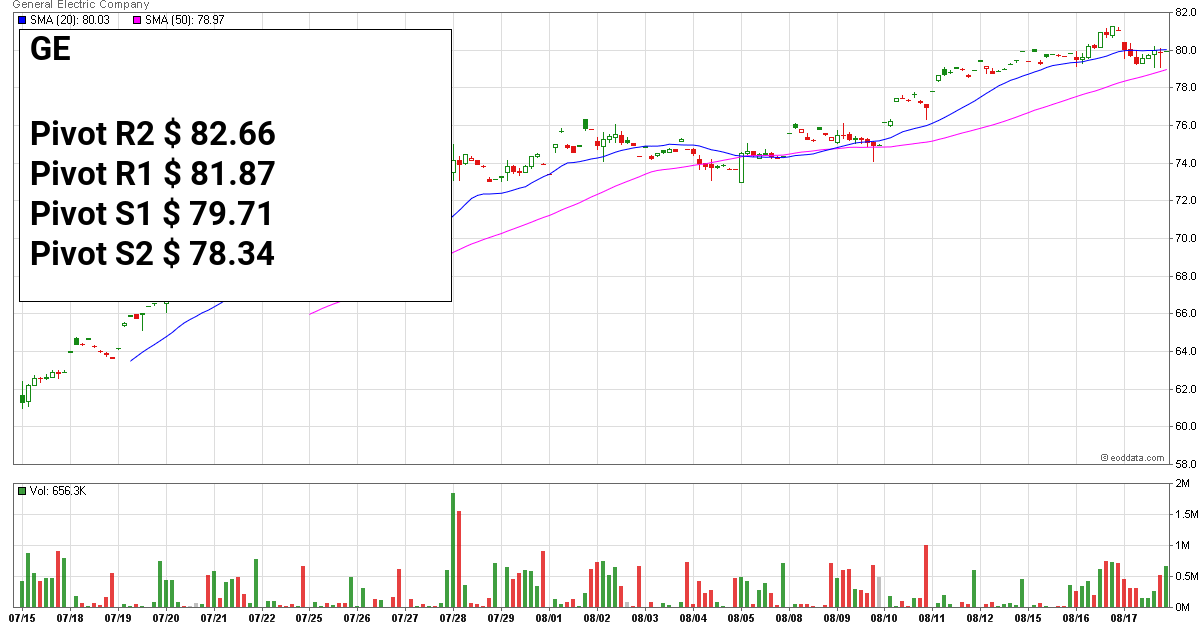Click the 08/11 date axis label
The height and width of the screenshot is (628, 1200).
click(x=932, y=619)
